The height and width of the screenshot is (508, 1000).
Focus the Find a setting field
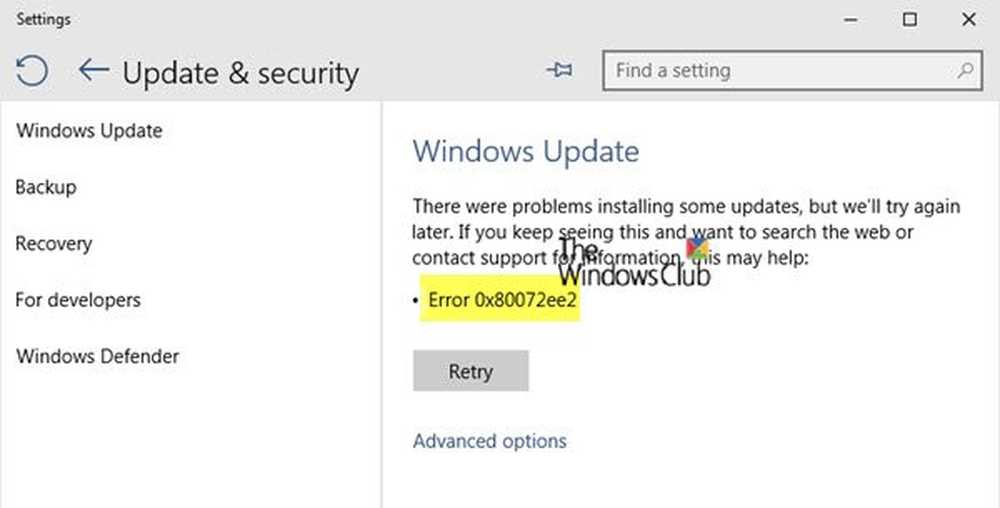780,71
